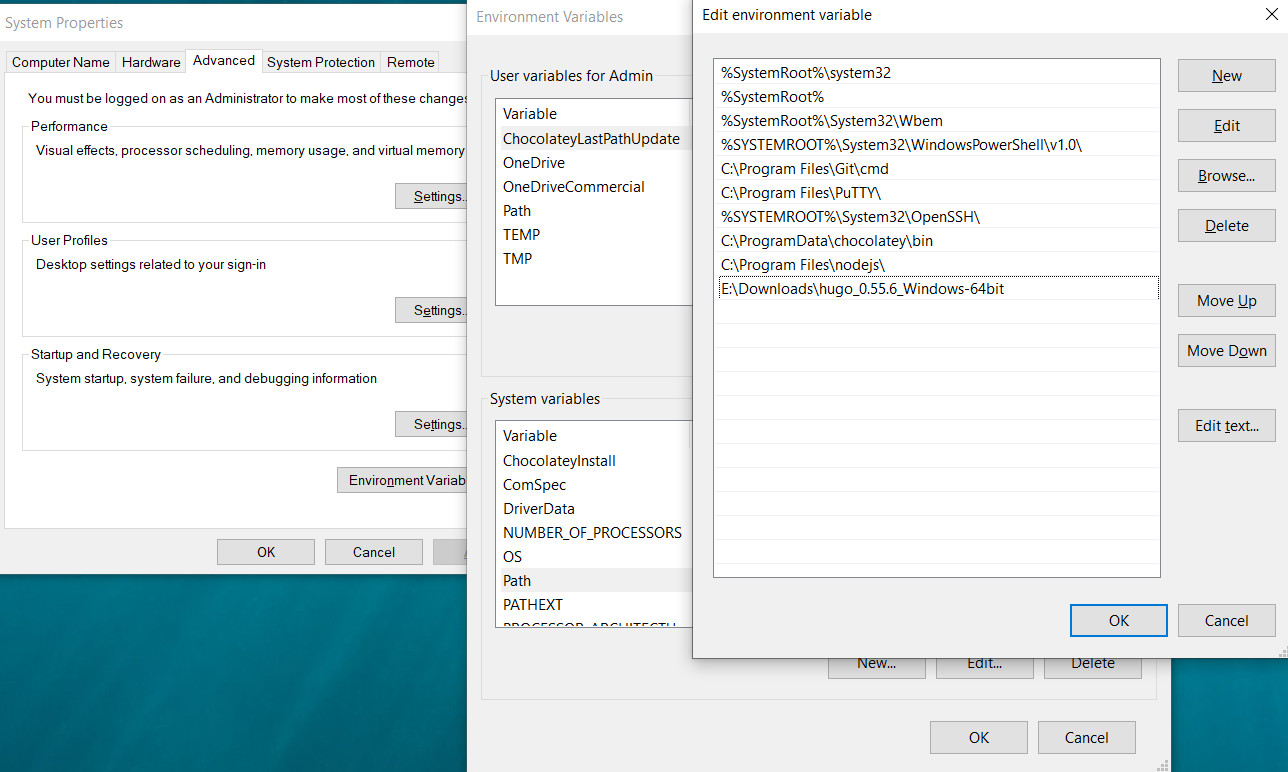
Task: Click Cancel in Environment Variables window
Action: pyautogui.click(x=1087, y=738)
